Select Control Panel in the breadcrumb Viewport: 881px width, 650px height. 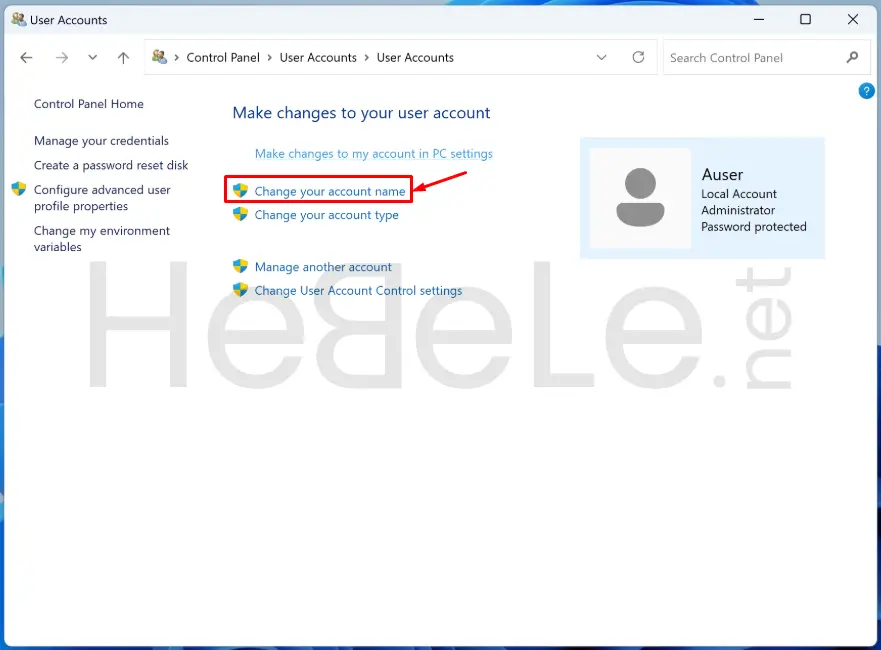click(x=223, y=57)
